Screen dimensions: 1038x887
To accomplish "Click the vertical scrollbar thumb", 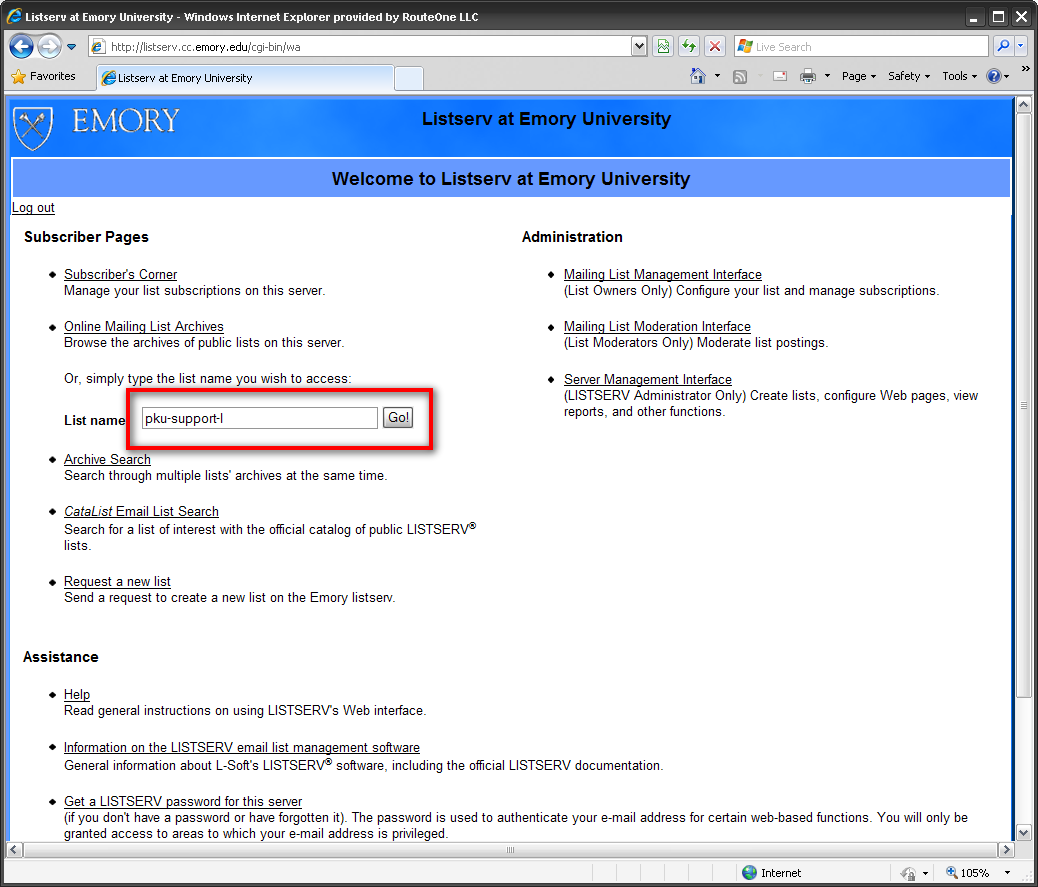I will [1023, 405].
